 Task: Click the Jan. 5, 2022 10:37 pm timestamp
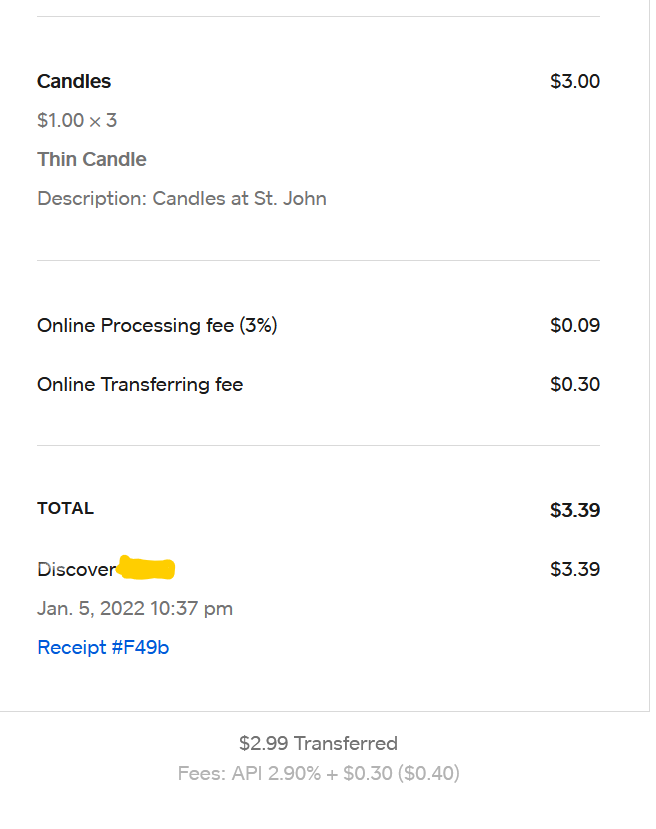[x=135, y=608]
